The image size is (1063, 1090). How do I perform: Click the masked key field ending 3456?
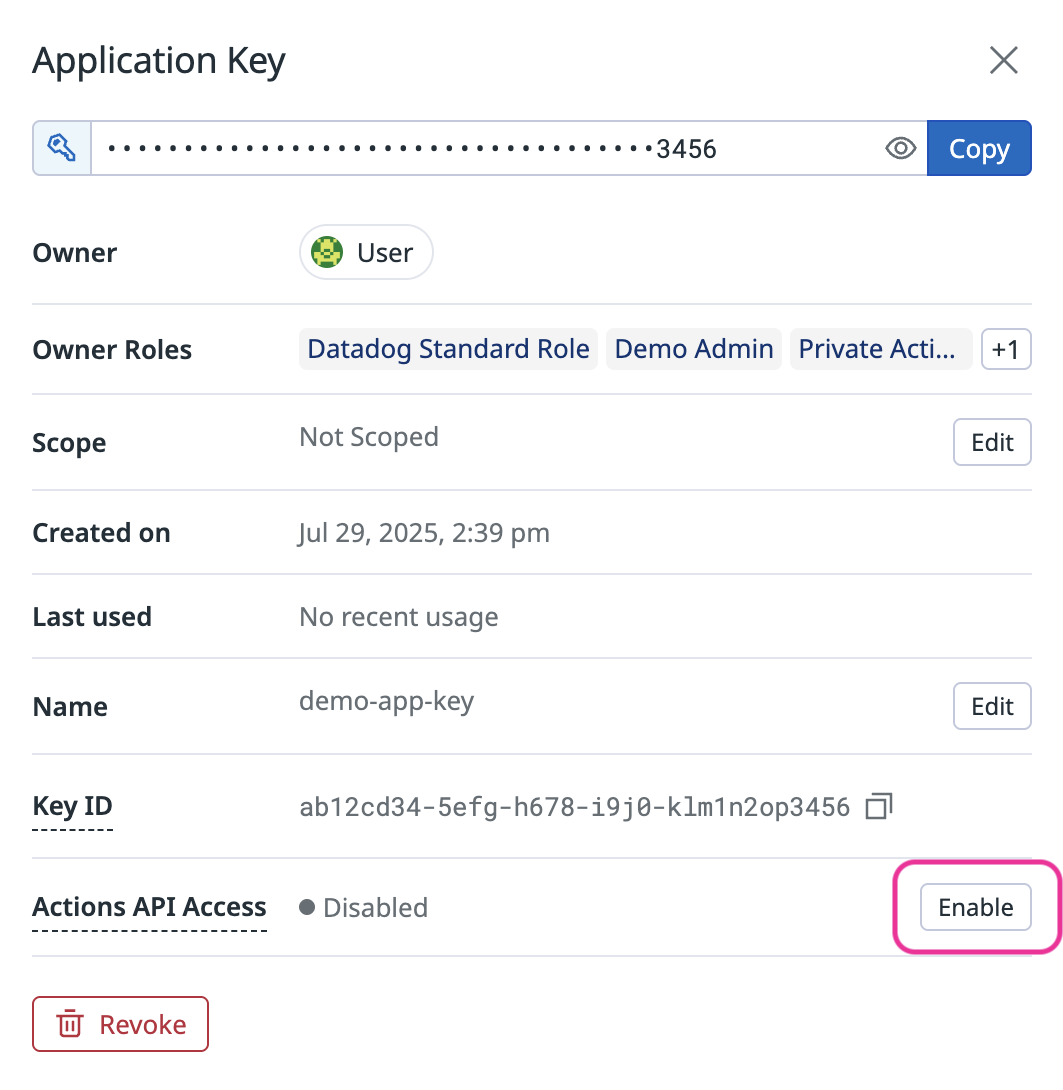coord(509,148)
